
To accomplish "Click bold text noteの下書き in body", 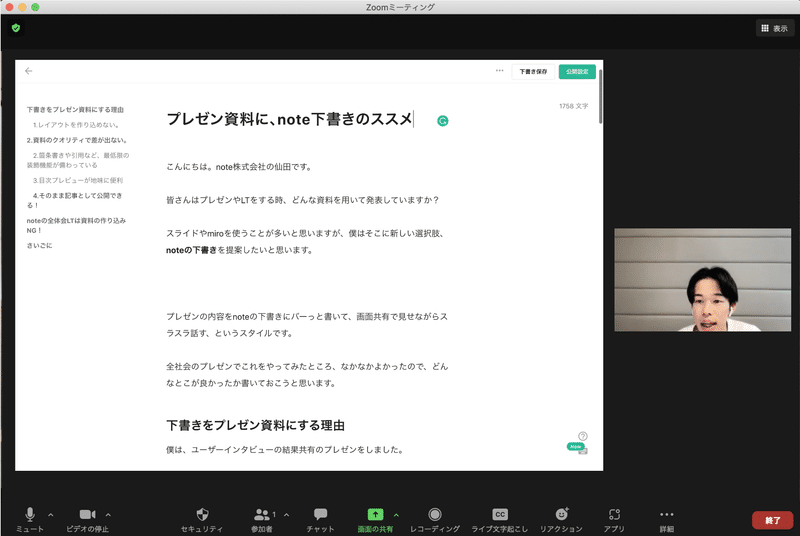I will [x=191, y=250].
